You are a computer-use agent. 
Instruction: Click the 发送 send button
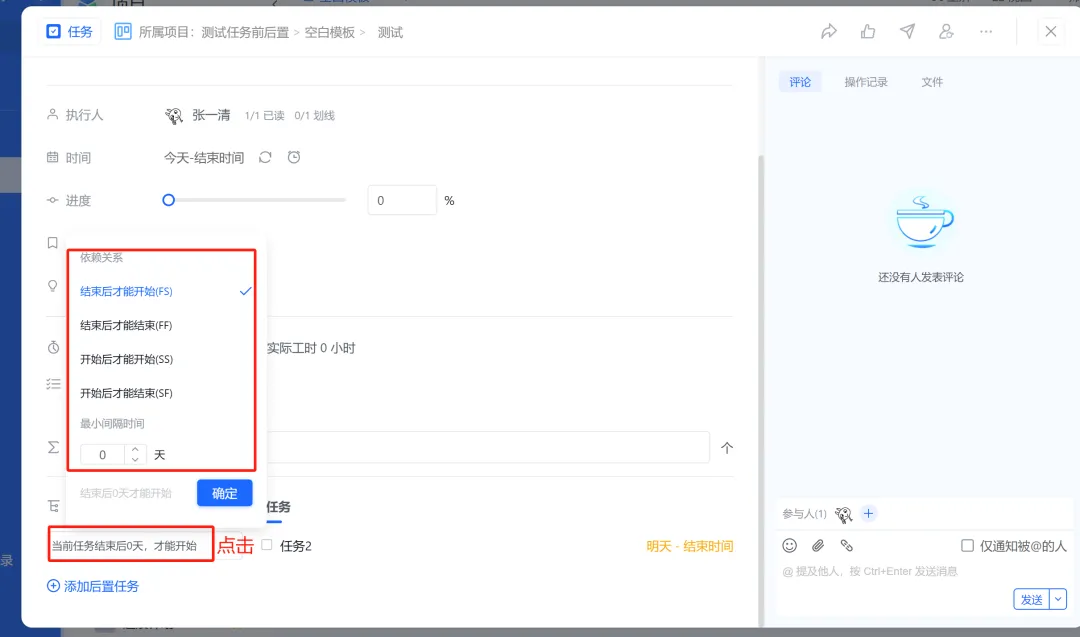click(1031, 599)
